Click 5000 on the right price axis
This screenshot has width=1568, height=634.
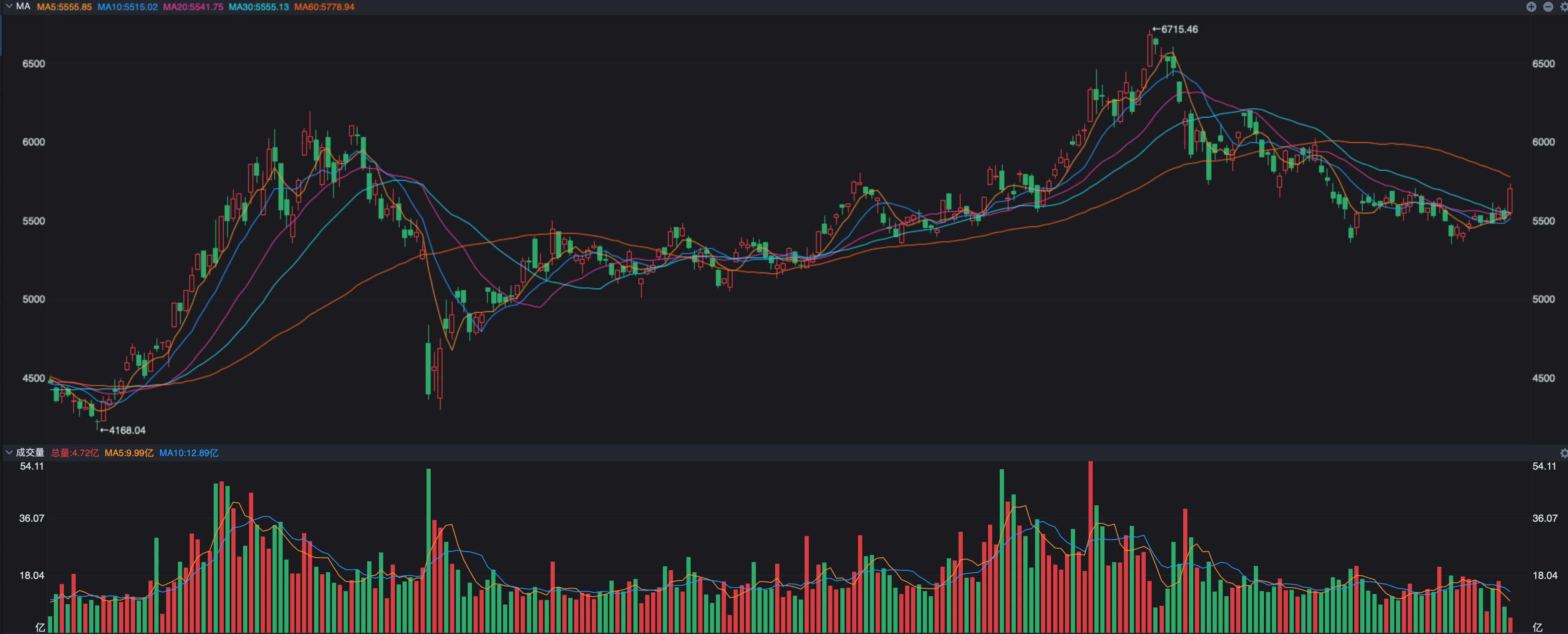pyautogui.click(x=1544, y=299)
